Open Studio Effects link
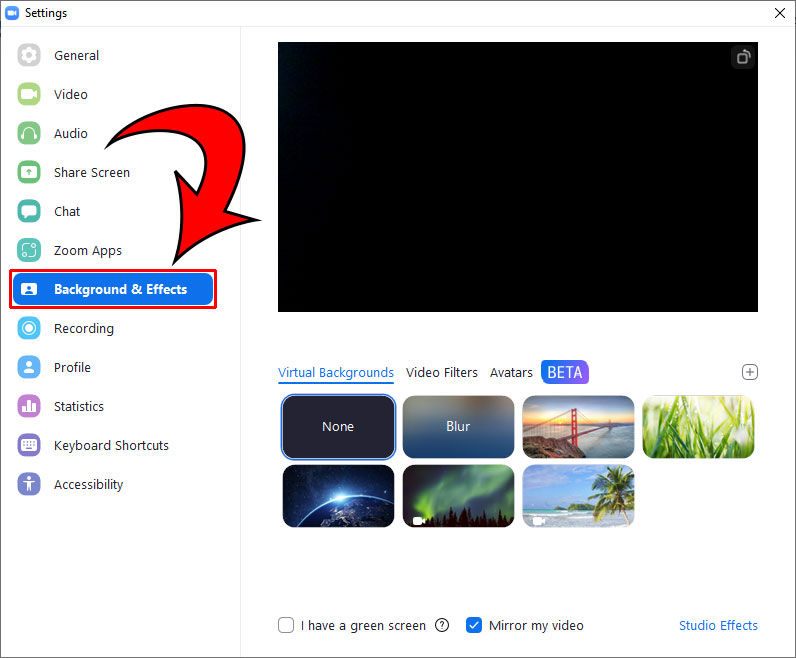 tap(718, 625)
